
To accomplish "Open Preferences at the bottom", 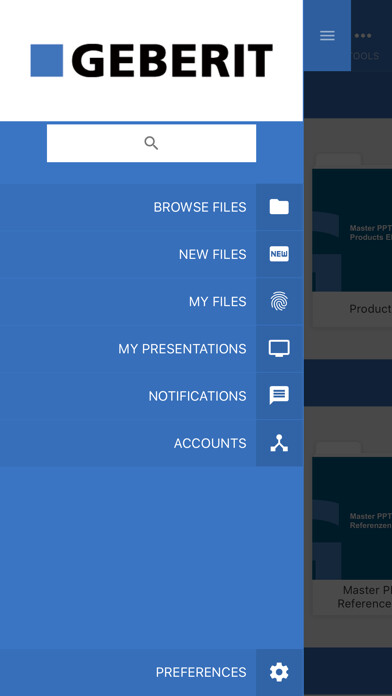I will click(201, 672).
